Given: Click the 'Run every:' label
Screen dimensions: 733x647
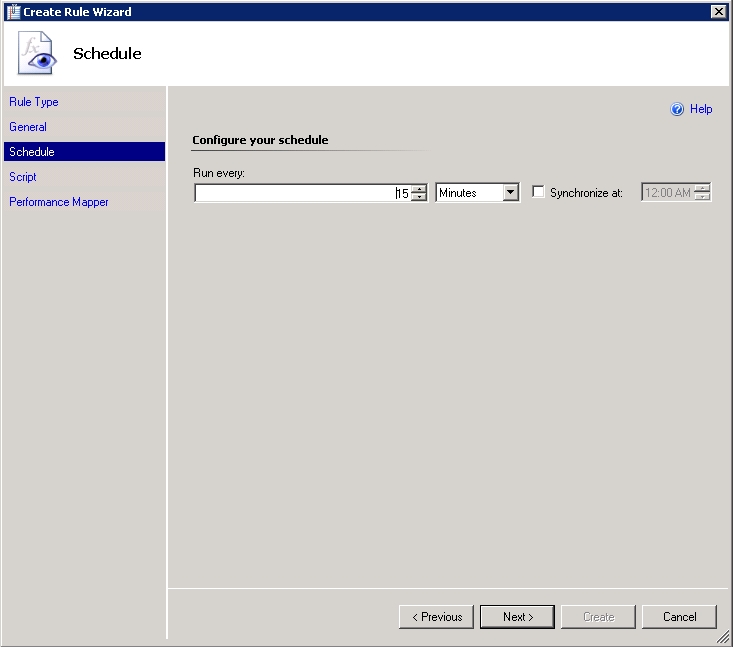Looking at the screenshot, I should (x=219, y=173).
